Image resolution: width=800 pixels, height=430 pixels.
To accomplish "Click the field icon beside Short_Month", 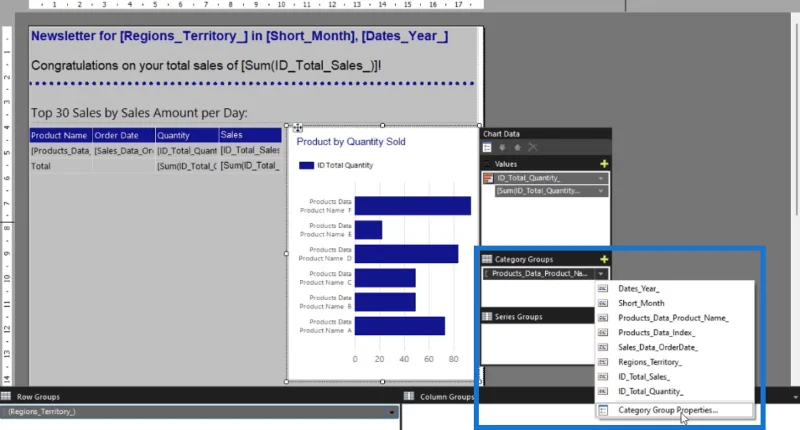I will [603, 303].
